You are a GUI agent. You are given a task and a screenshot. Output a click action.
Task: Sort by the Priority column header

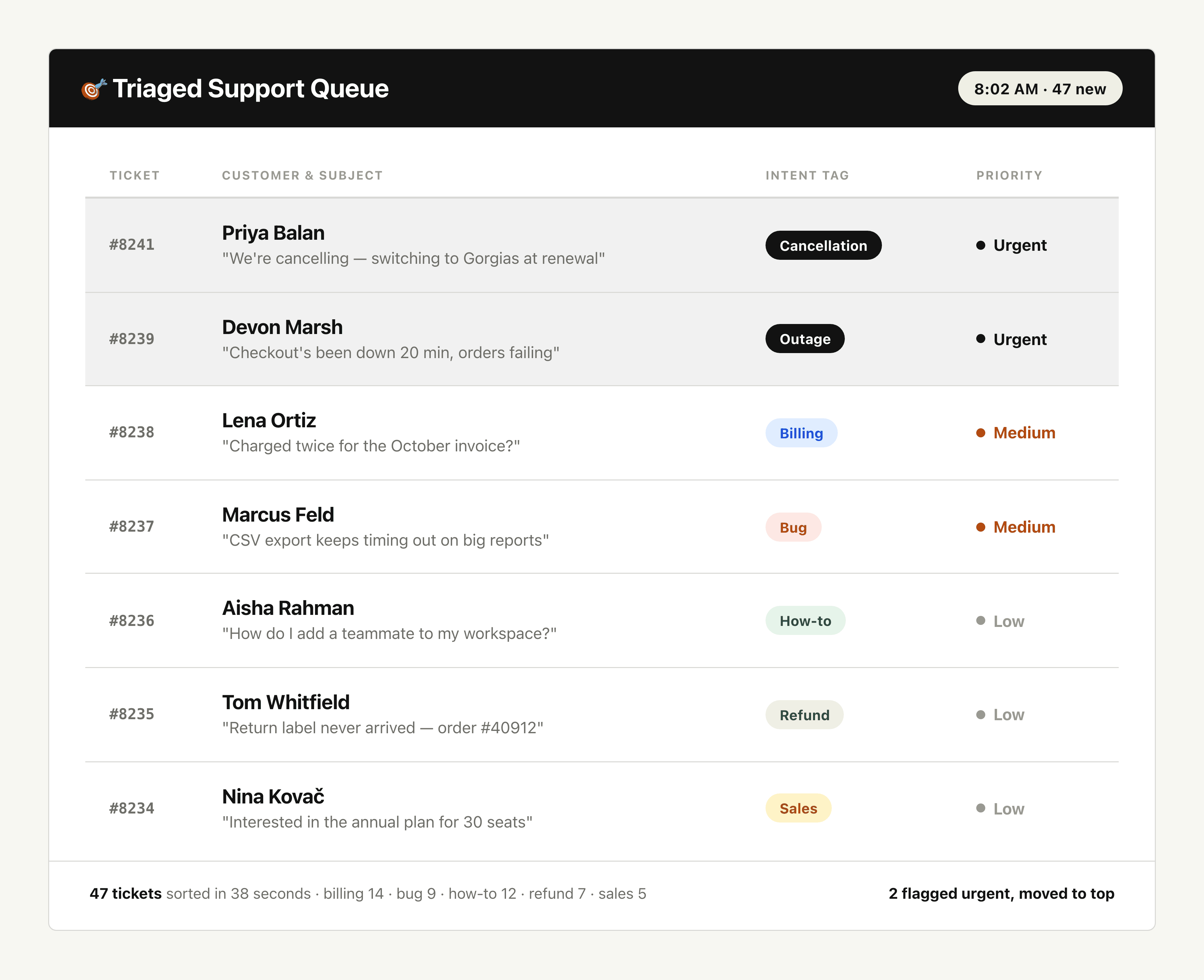pos(1009,176)
